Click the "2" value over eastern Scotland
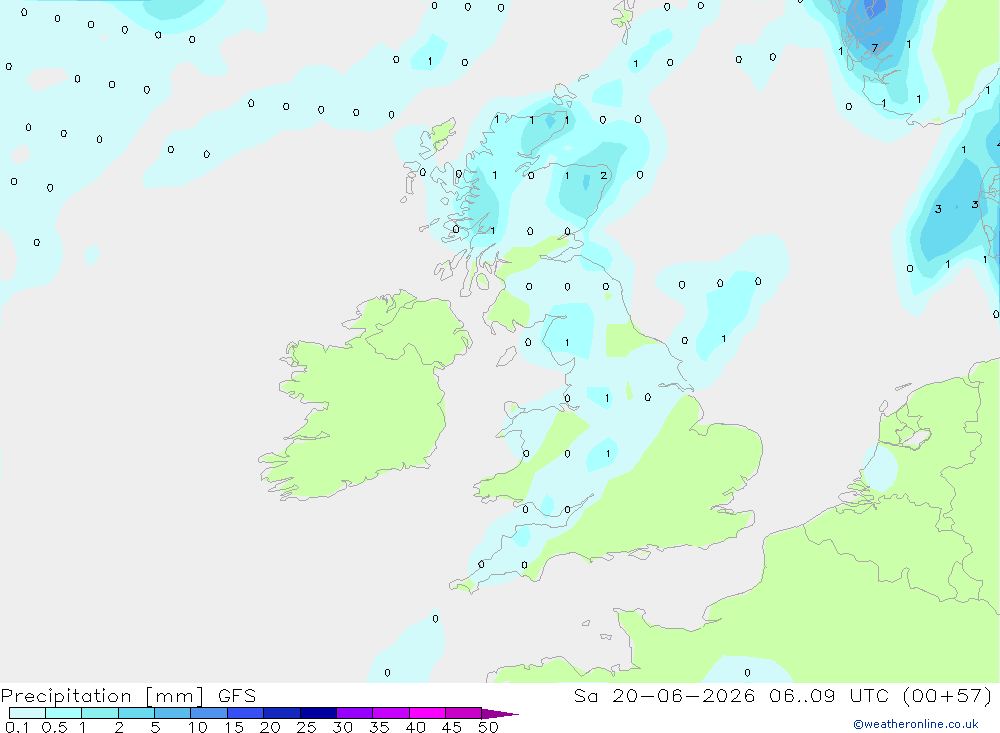Image resolution: width=1000 pixels, height=733 pixels. (x=603, y=175)
